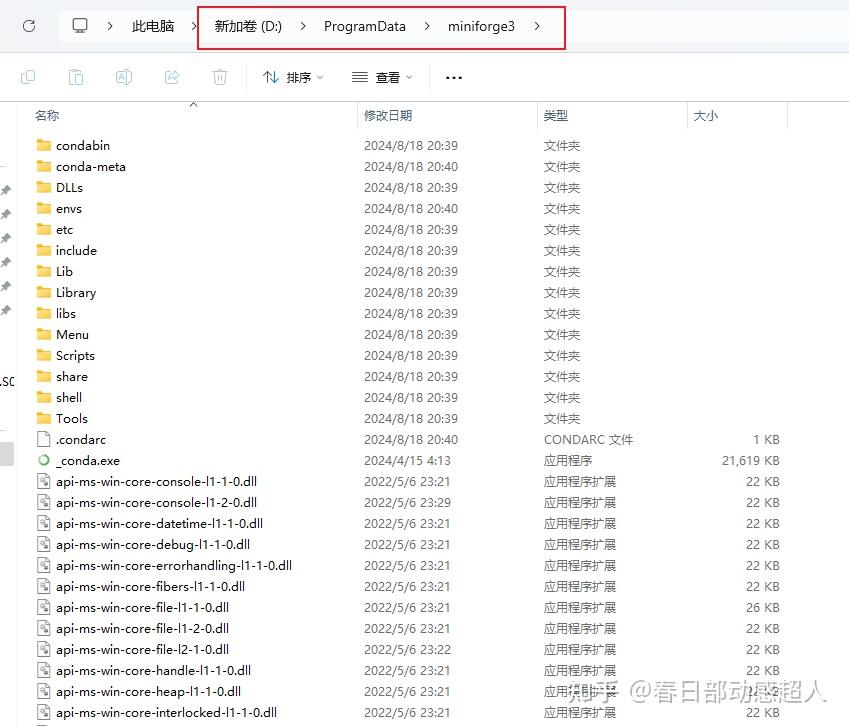Open the 排序 sort dropdown
This screenshot has width=849, height=726.
coord(293,77)
